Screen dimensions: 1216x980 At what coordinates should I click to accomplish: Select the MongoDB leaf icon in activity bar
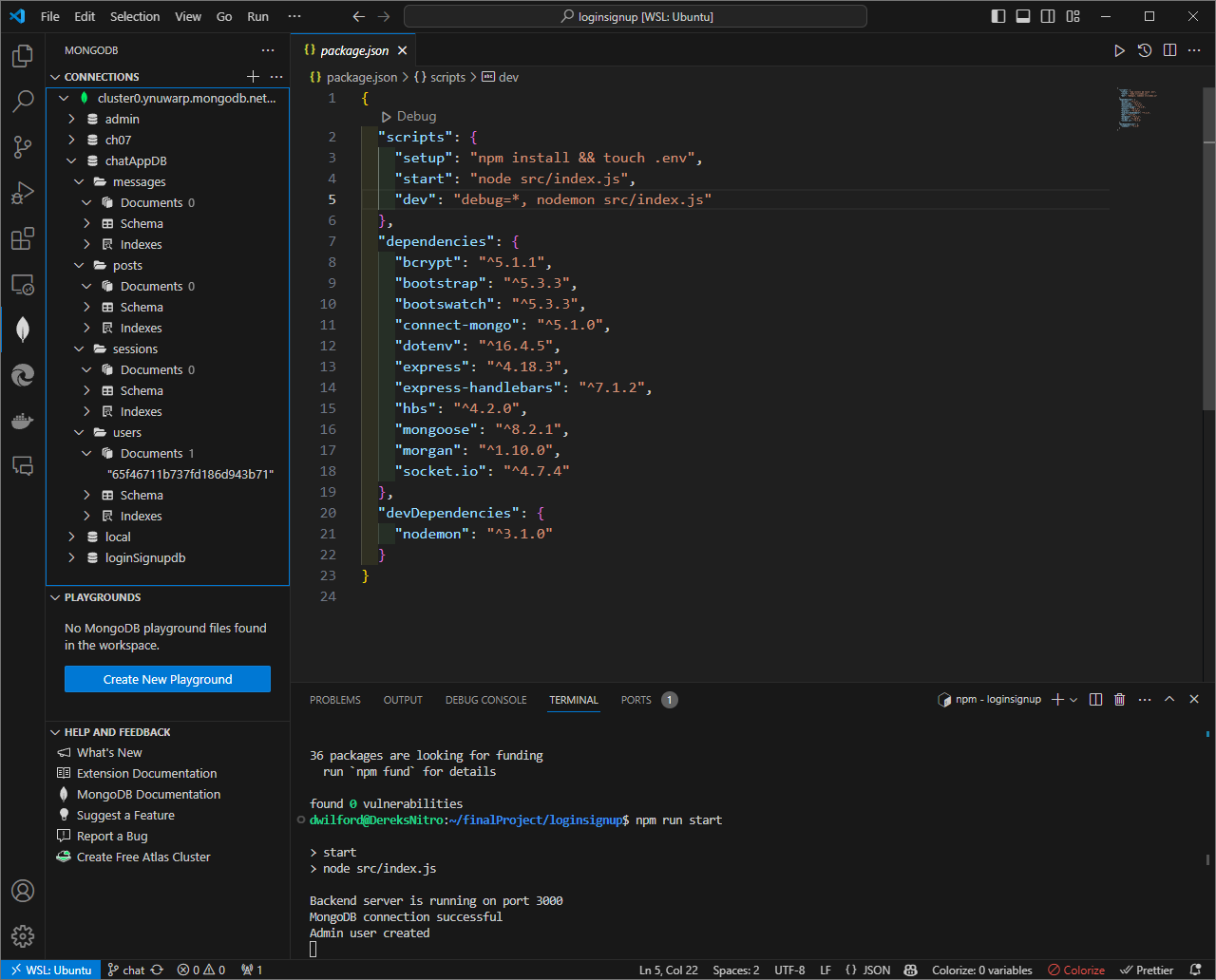tap(23, 330)
